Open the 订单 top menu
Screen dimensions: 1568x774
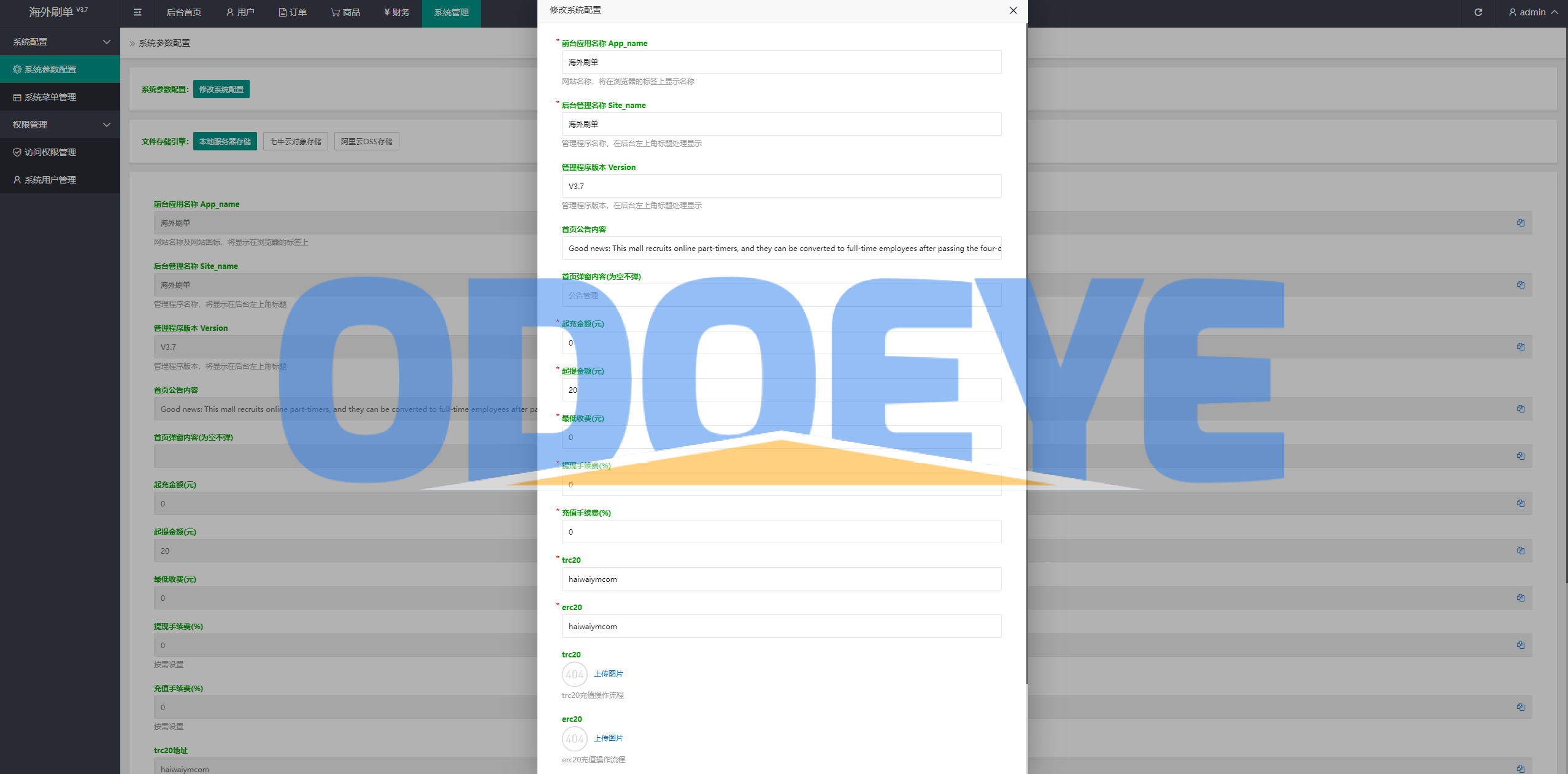[293, 12]
